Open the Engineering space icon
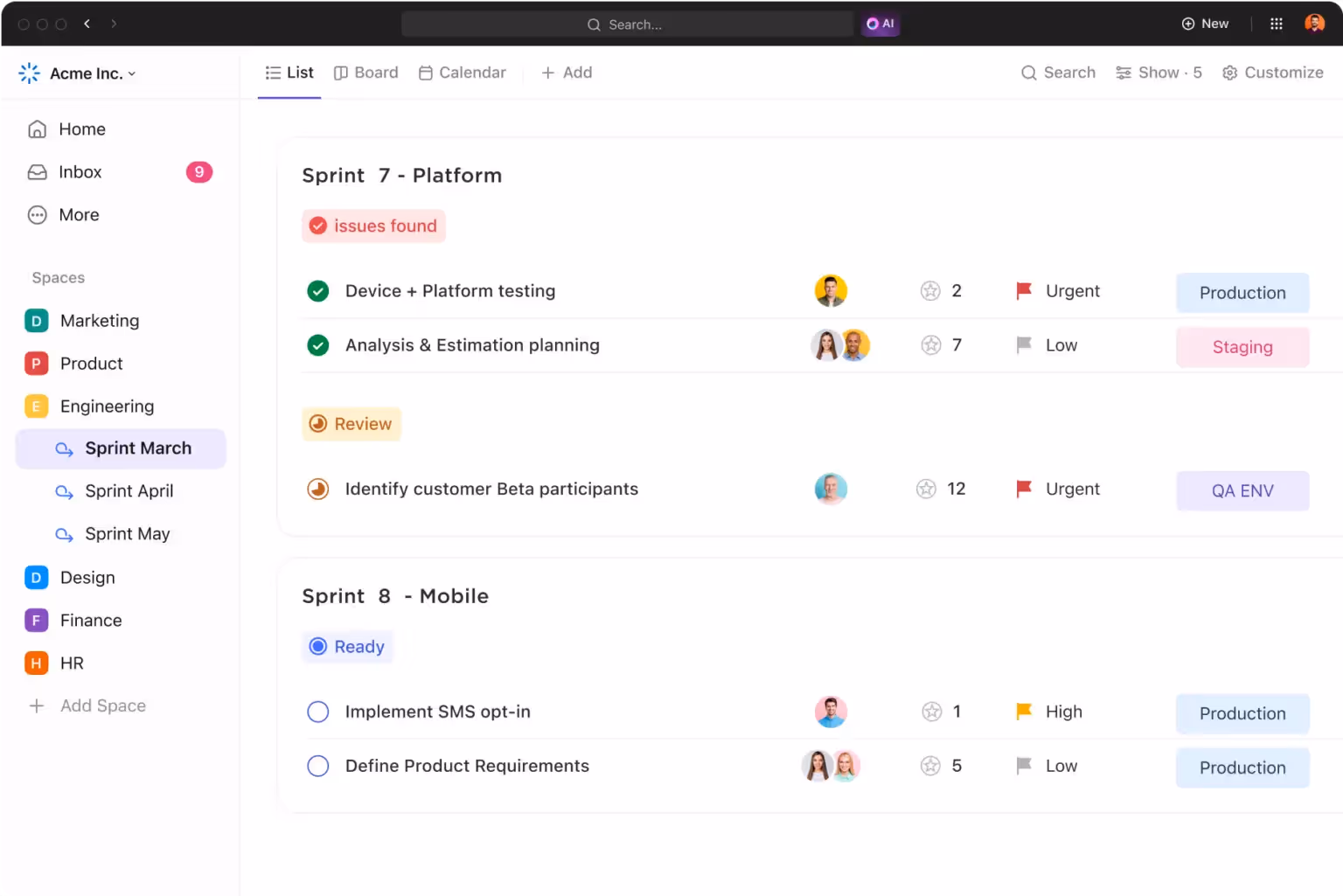The height and width of the screenshot is (896, 1343). click(36, 406)
